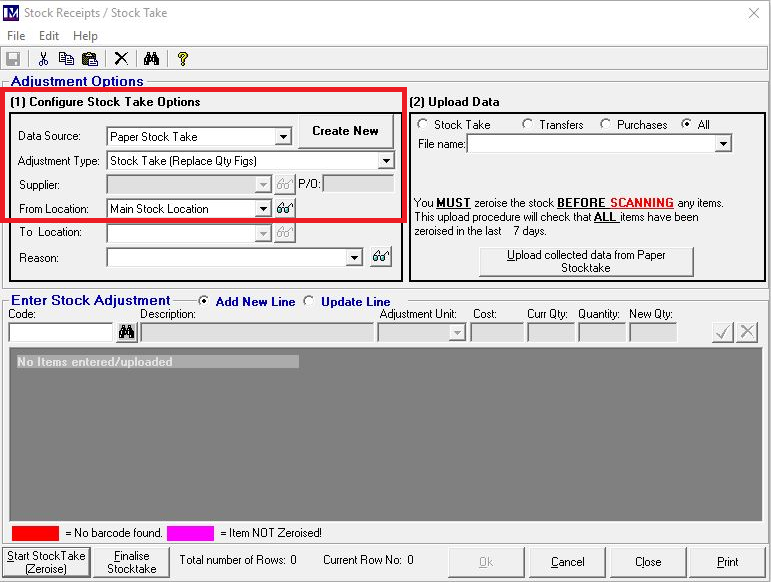771x582 pixels.
Task: Open the Help menu
Action: click(85, 36)
